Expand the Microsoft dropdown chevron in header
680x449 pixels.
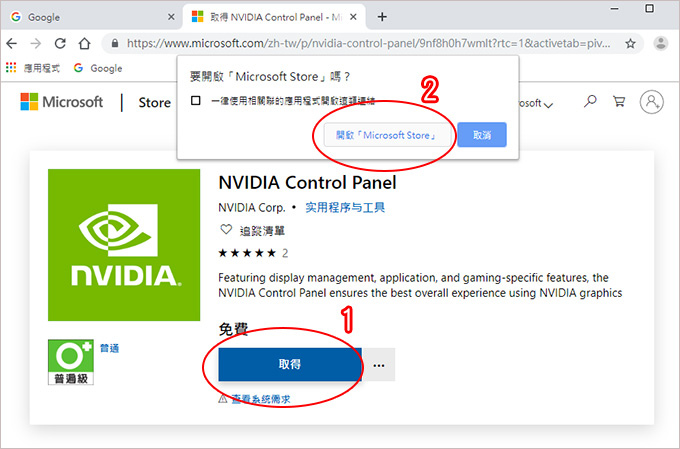point(548,105)
